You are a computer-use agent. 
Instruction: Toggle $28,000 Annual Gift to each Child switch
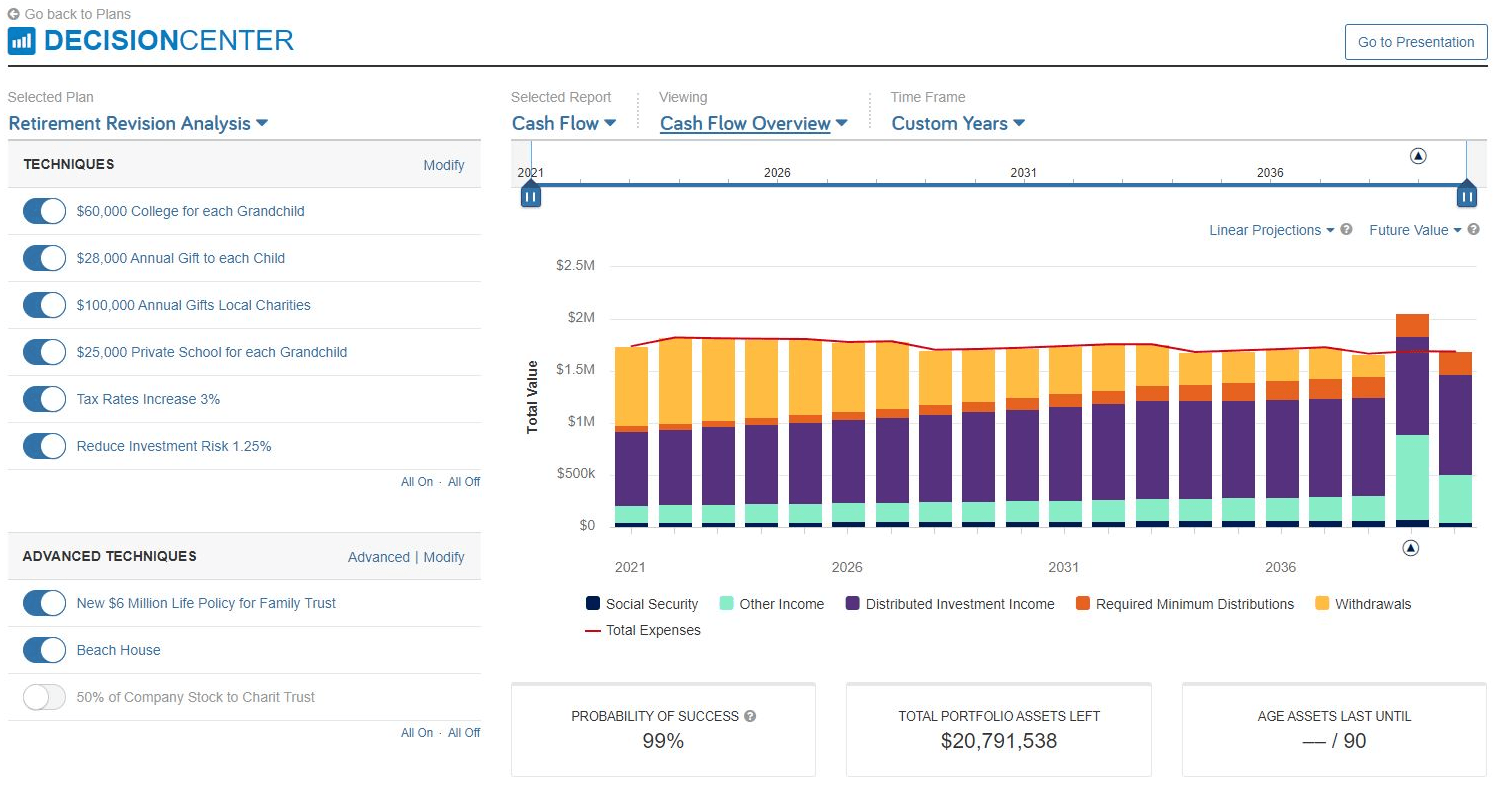point(44,258)
